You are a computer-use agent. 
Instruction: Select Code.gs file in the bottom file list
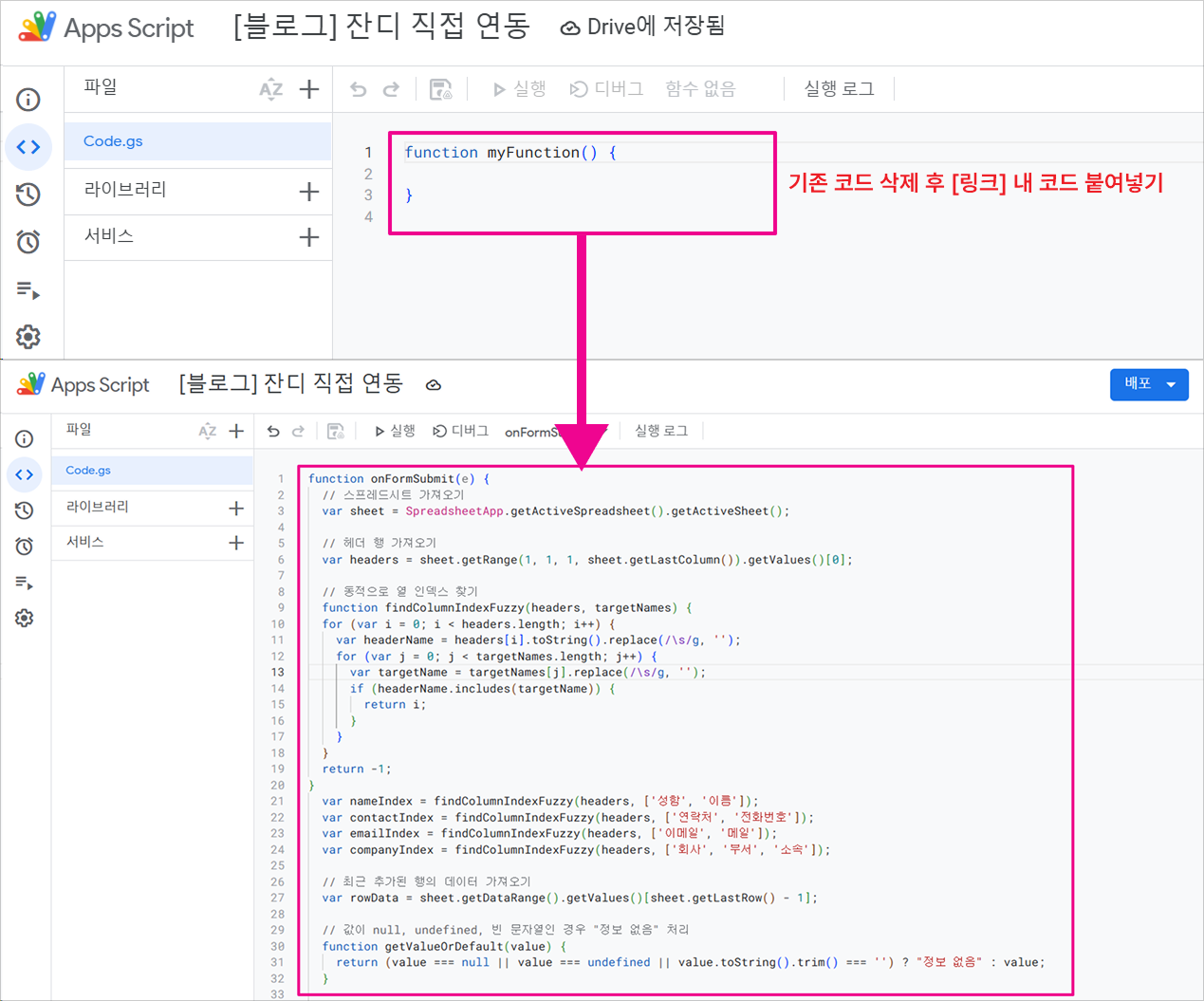point(88,471)
